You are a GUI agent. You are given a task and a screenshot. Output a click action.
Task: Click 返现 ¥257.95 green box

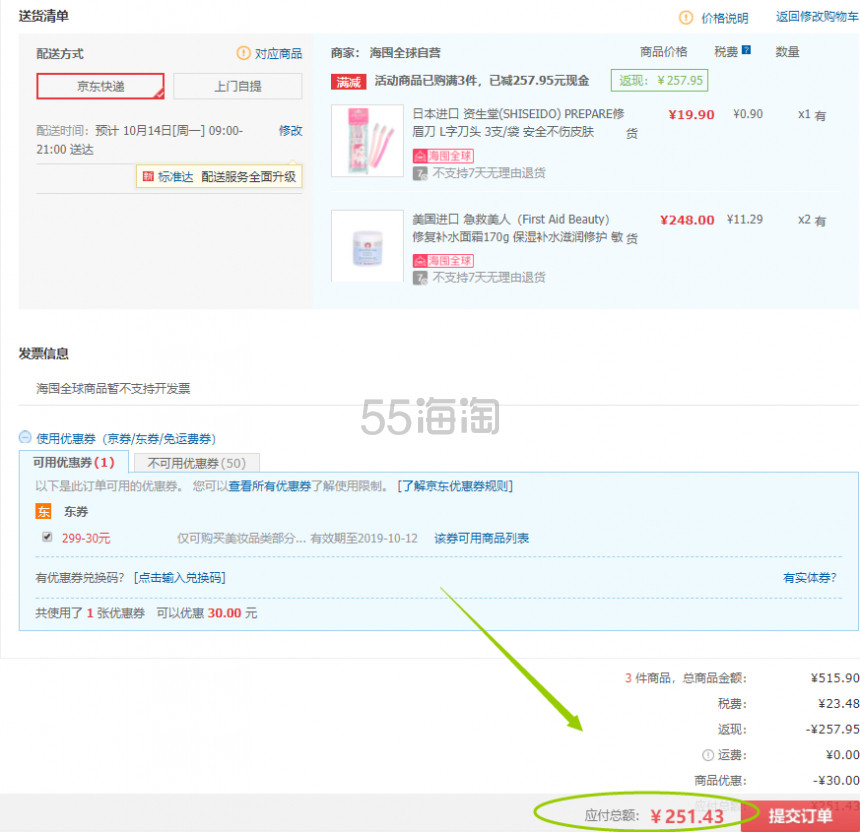coord(659,81)
